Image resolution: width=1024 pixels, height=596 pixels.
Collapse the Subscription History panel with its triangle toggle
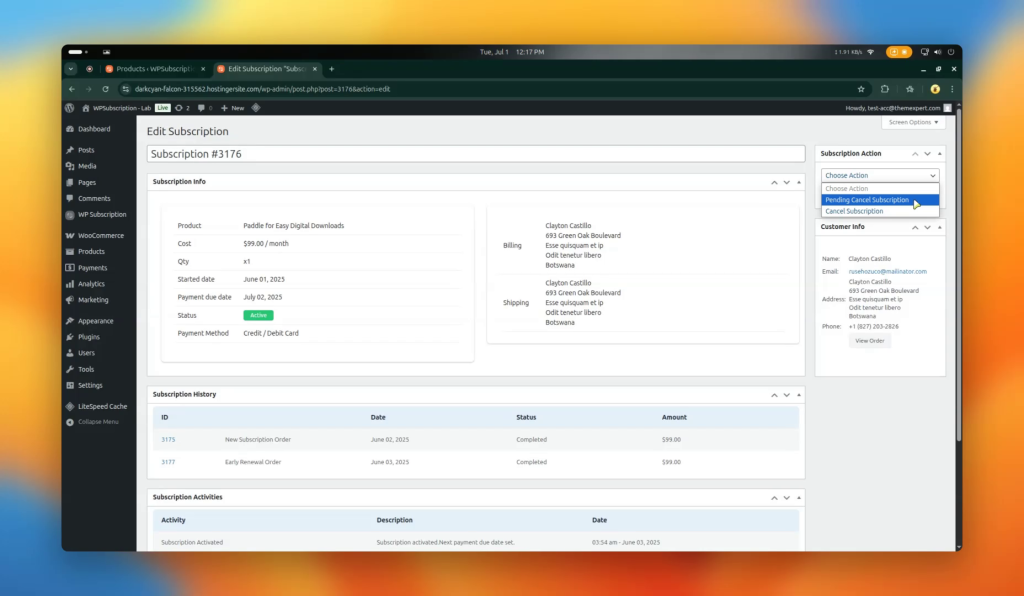799,395
